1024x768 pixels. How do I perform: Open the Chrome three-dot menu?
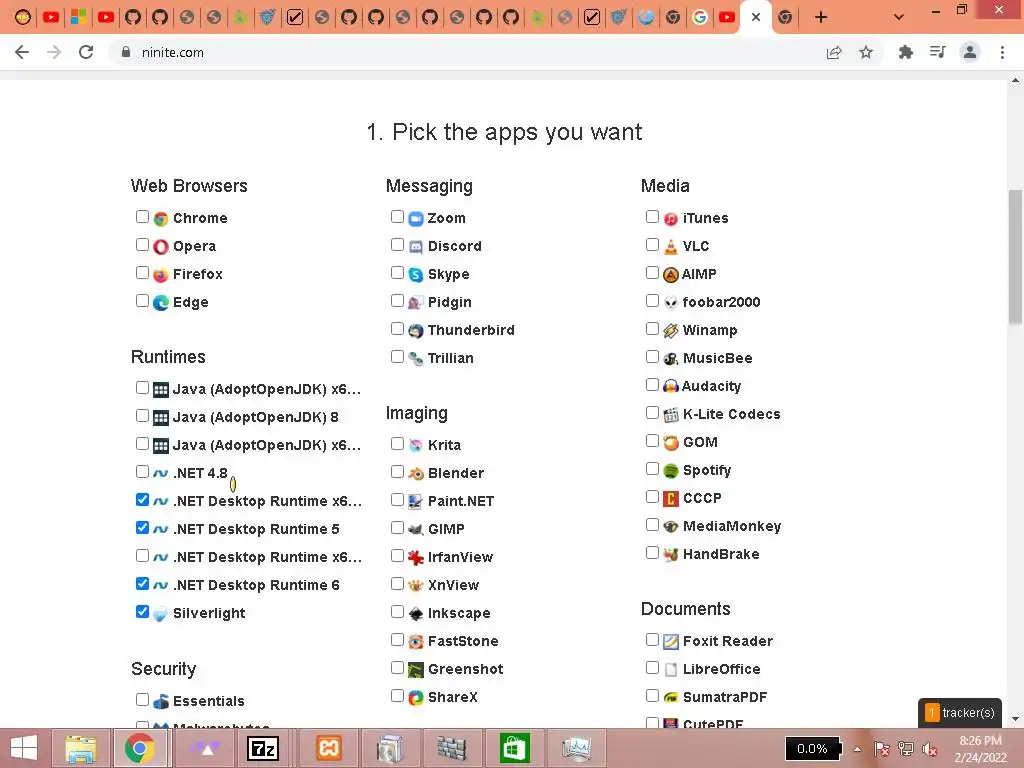tap(1002, 52)
